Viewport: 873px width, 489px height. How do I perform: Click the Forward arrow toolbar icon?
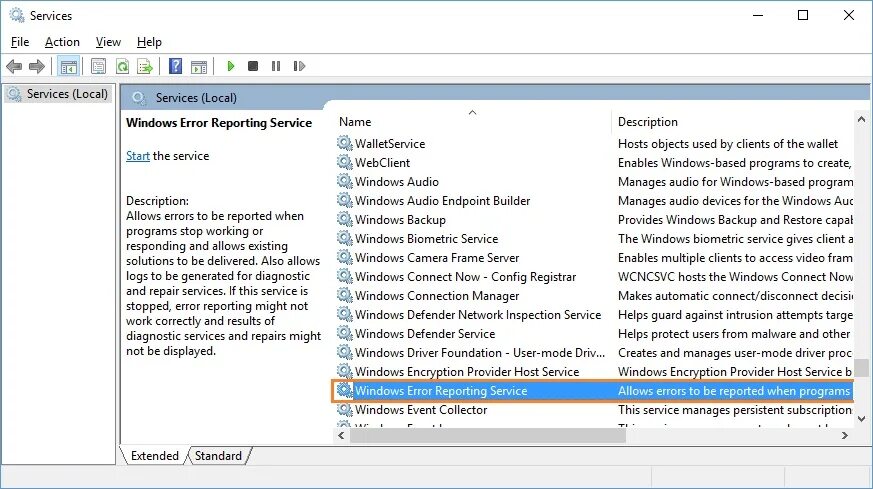(37, 66)
